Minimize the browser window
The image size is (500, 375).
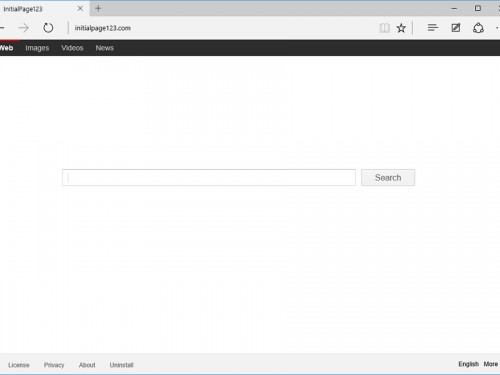pos(454,9)
